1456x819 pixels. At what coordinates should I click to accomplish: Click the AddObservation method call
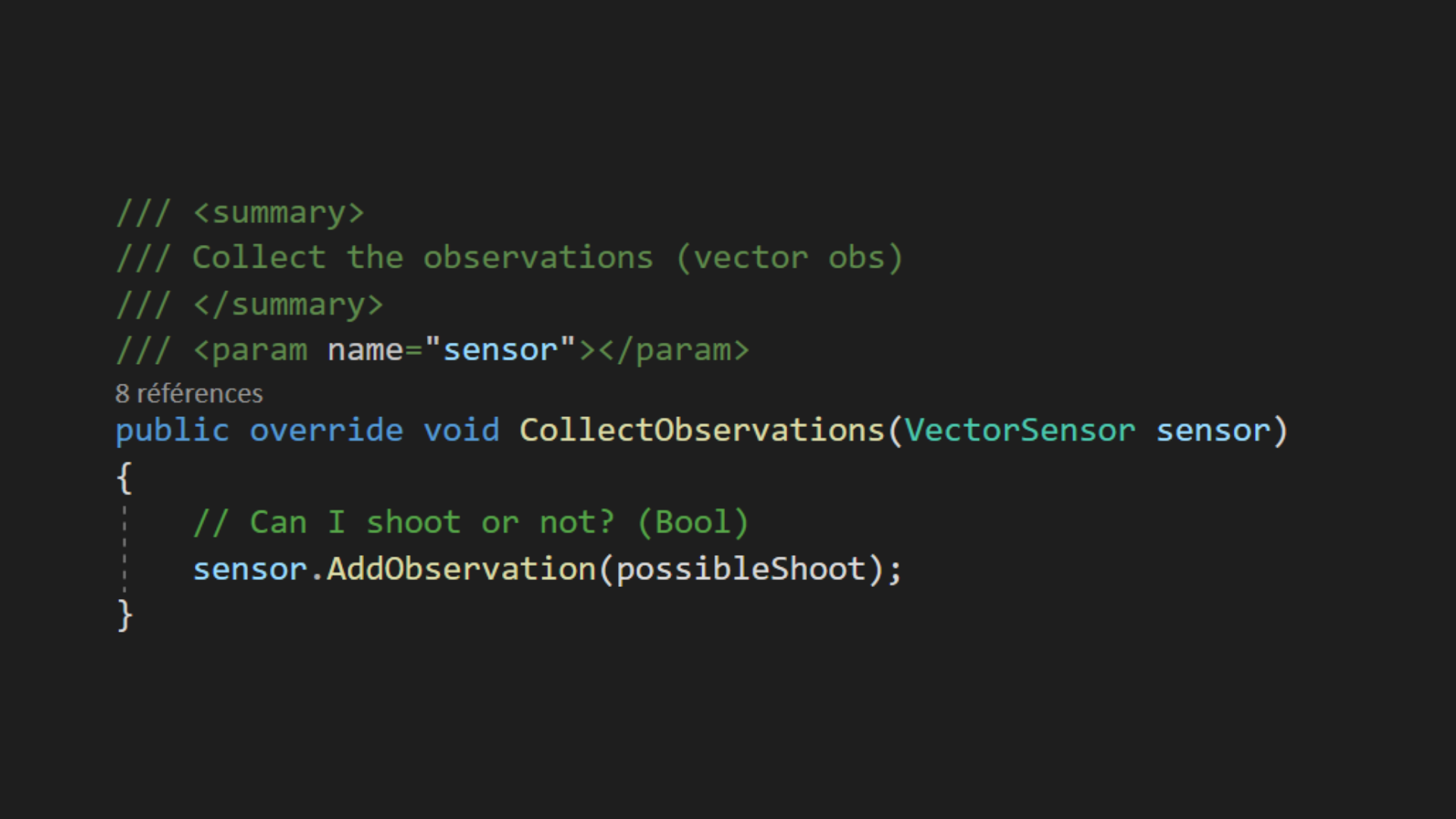[461, 570]
